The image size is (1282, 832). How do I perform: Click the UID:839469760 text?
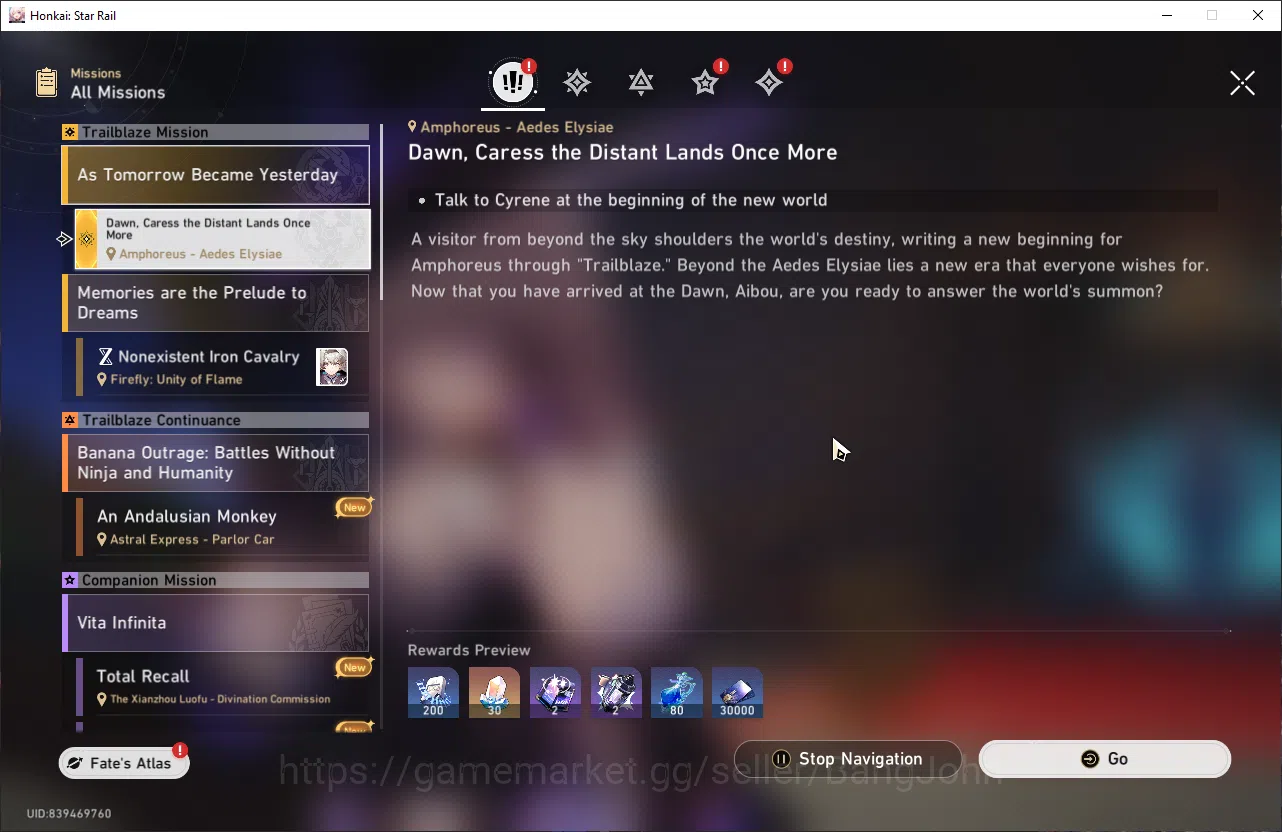coord(68,814)
